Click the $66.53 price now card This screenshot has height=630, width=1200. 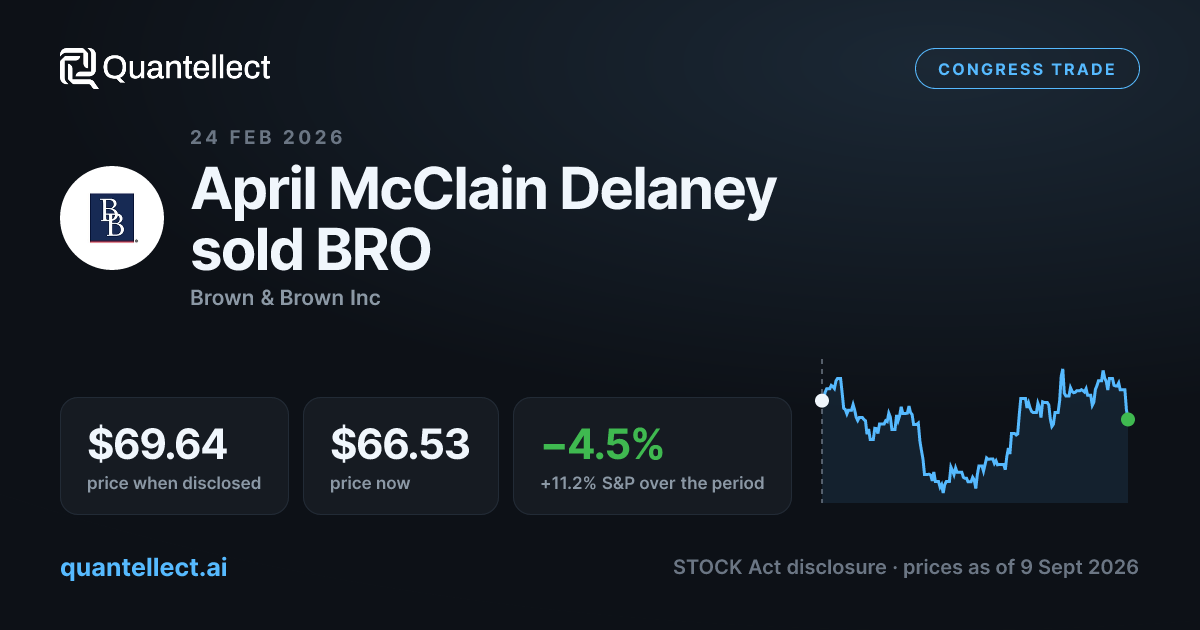pyautogui.click(x=400, y=456)
